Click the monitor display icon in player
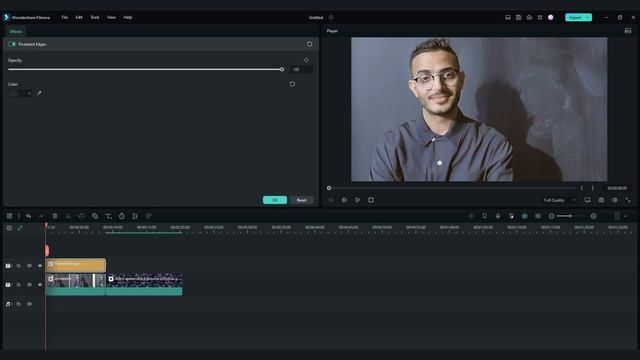Screen dimensions: 640x360 [587, 200]
